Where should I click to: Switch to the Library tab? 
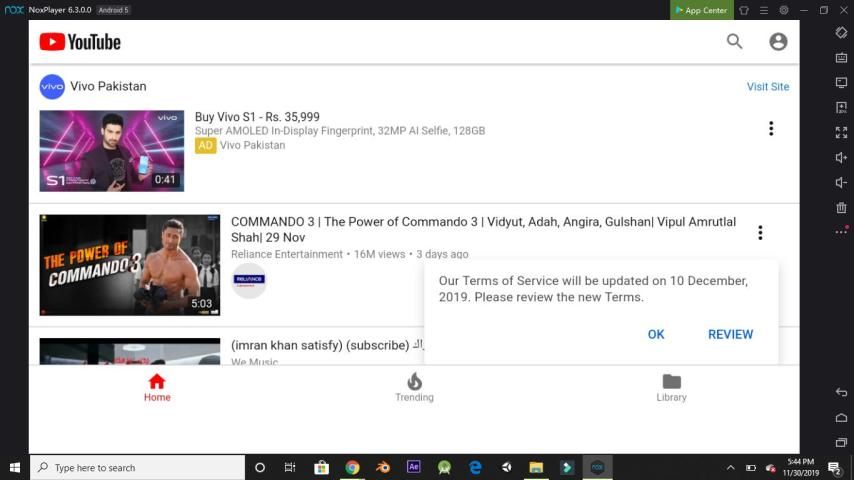(x=671, y=387)
